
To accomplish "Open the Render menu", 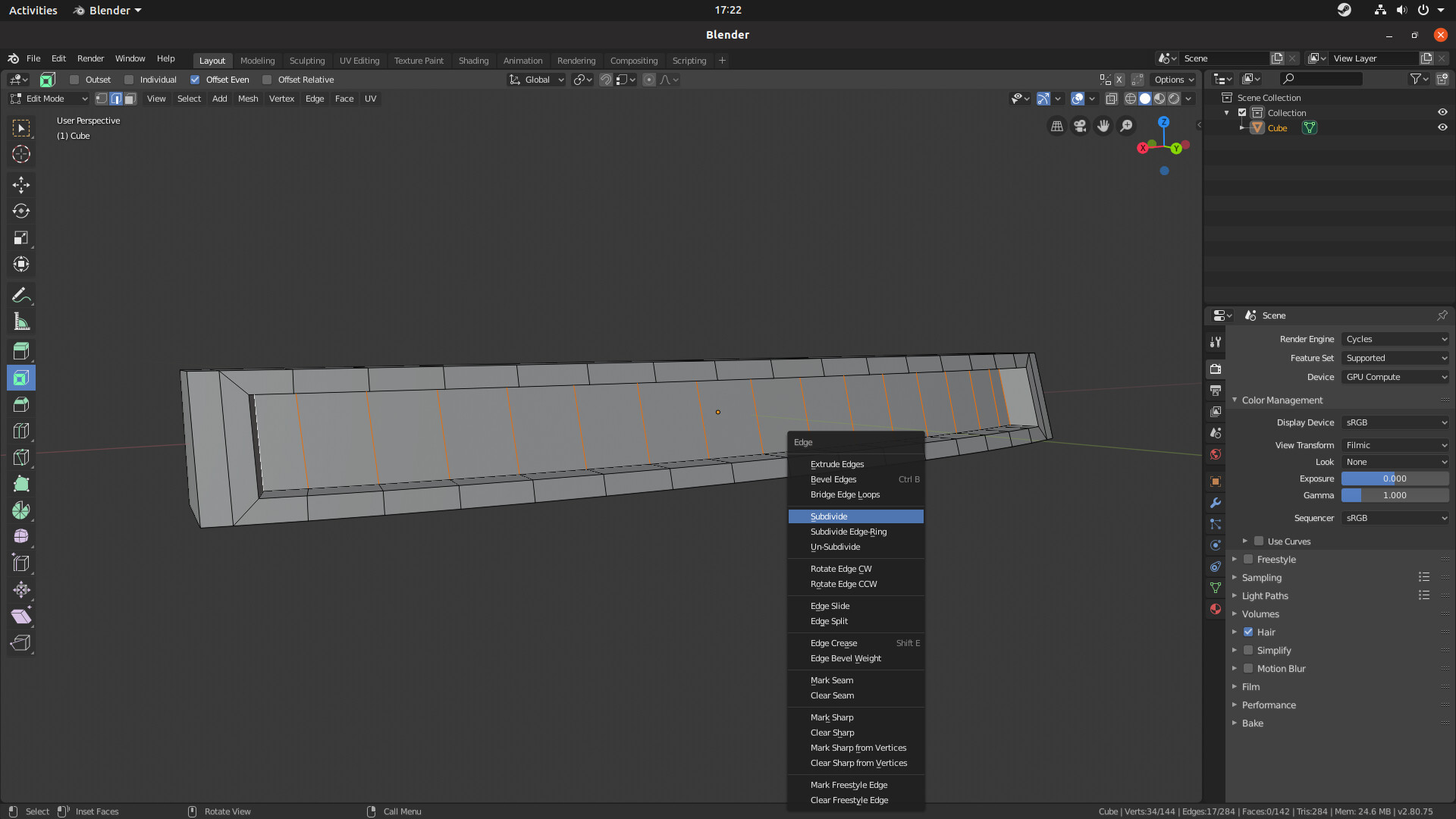I will [x=90, y=58].
